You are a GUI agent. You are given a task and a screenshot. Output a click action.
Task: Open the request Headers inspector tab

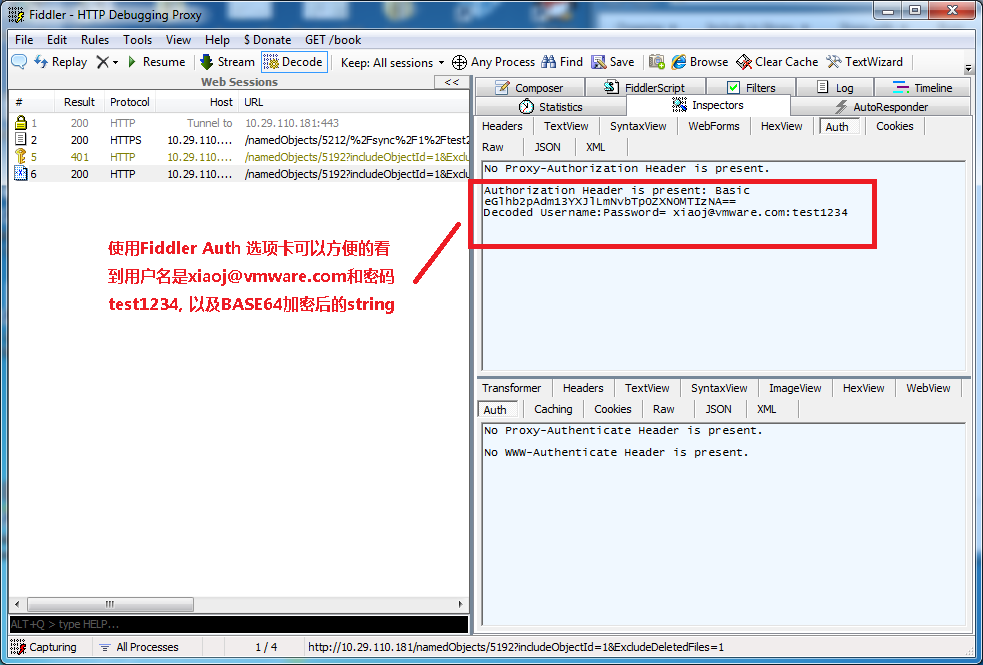click(502, 126)
